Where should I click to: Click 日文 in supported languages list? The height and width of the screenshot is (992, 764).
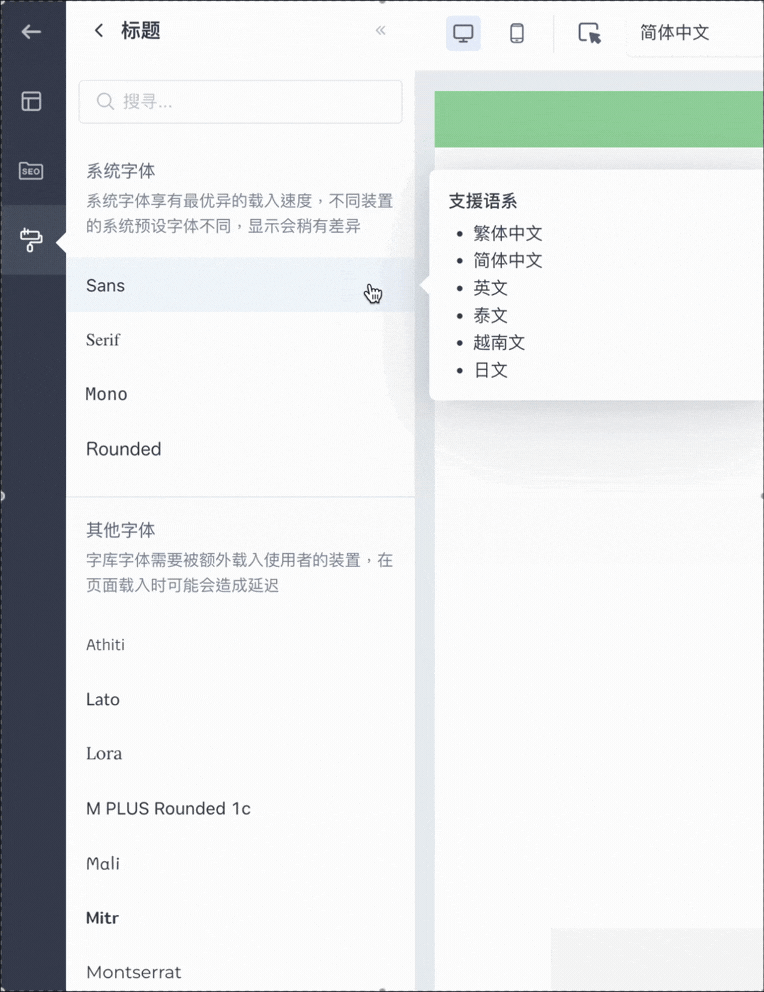point(490,370)
